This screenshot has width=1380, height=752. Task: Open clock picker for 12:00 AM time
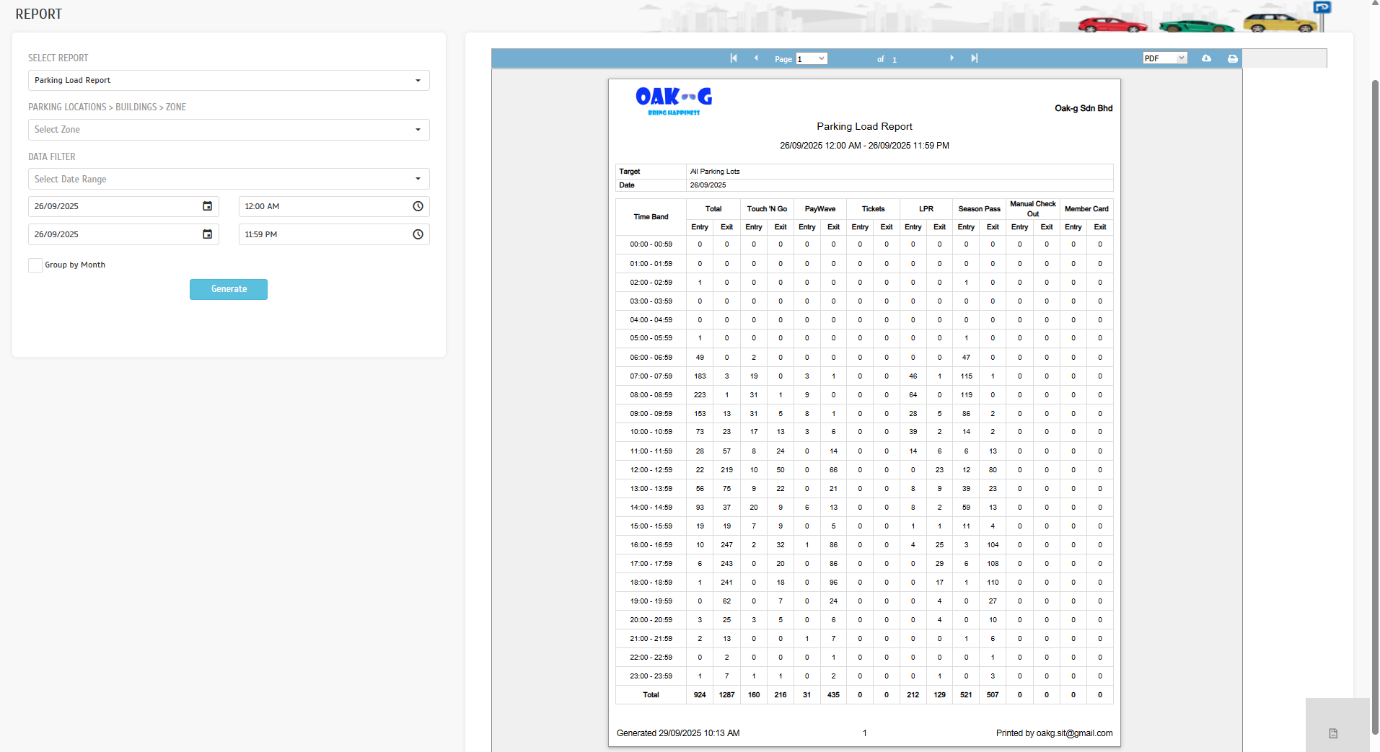click(x=418, y=206)
